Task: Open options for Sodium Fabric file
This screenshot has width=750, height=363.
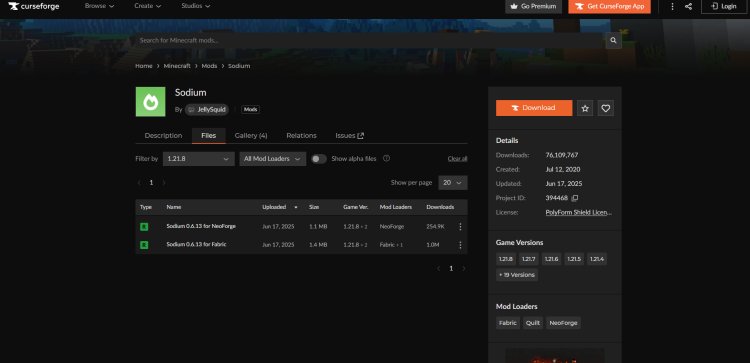Action: pyautogui.click(x=460, y=245)
